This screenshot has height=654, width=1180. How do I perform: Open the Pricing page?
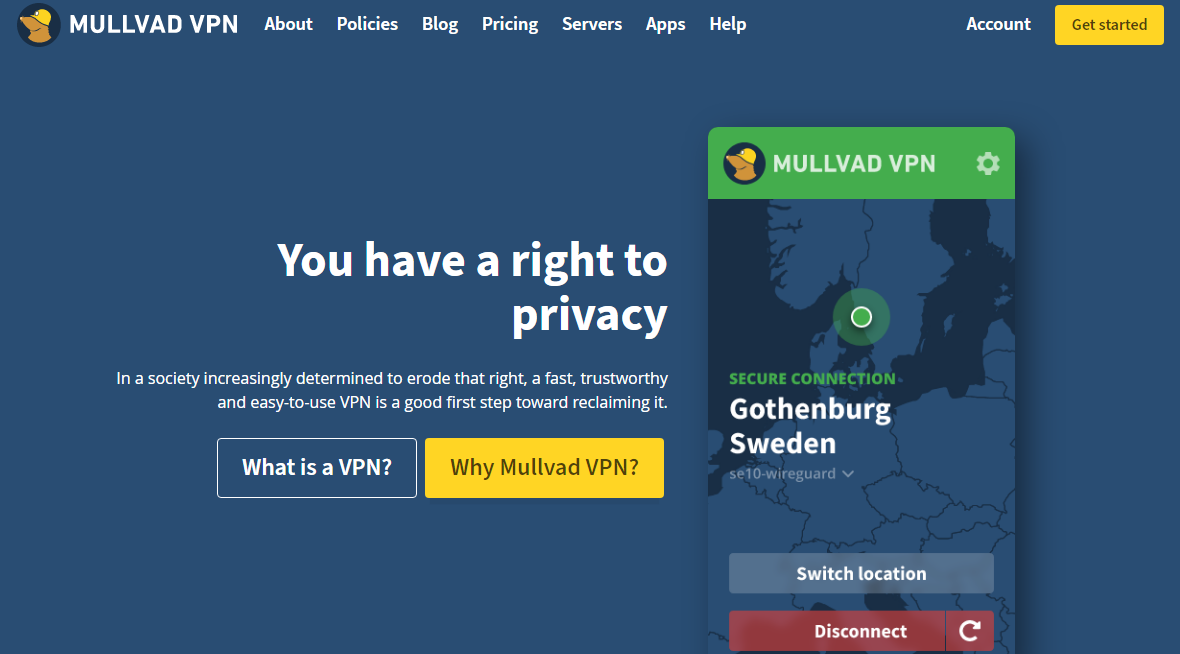coord(510,24)
